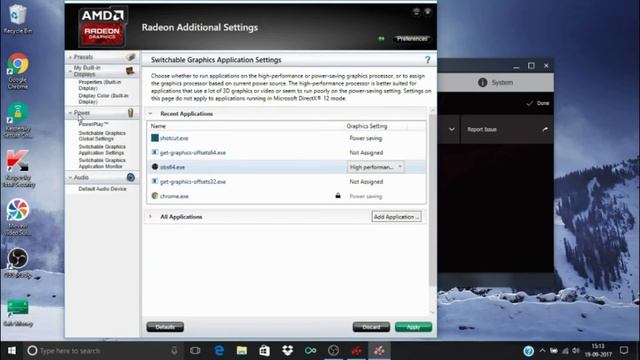Open Recycle Bin desktop icon
The image size is (640, 360).
(x=17, y=19)
